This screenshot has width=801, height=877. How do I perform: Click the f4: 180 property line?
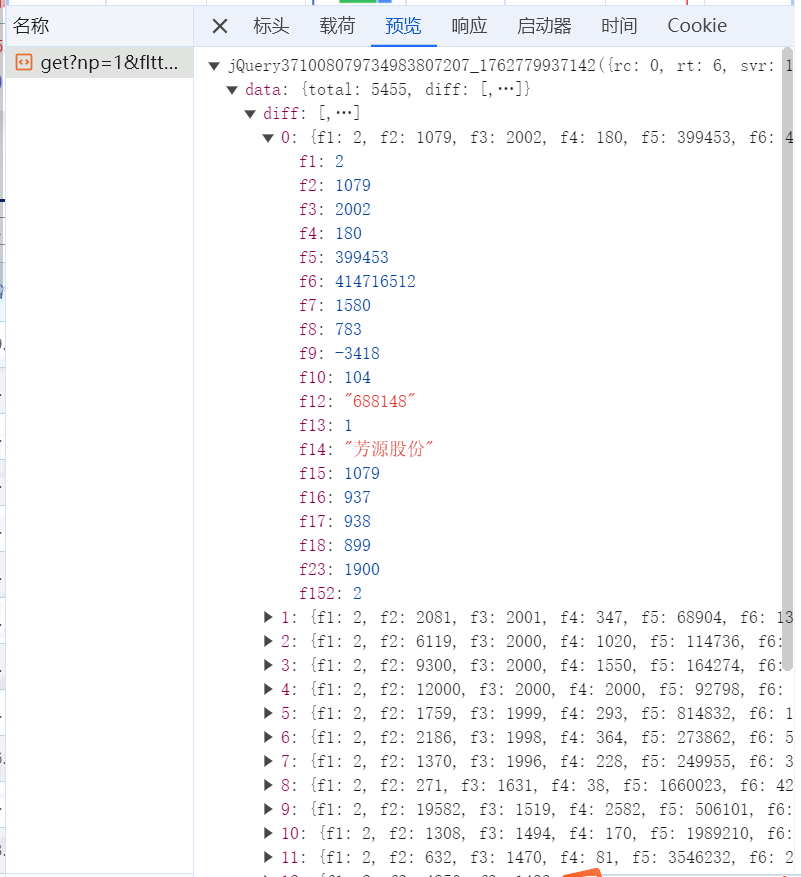(x=330, y=234)
